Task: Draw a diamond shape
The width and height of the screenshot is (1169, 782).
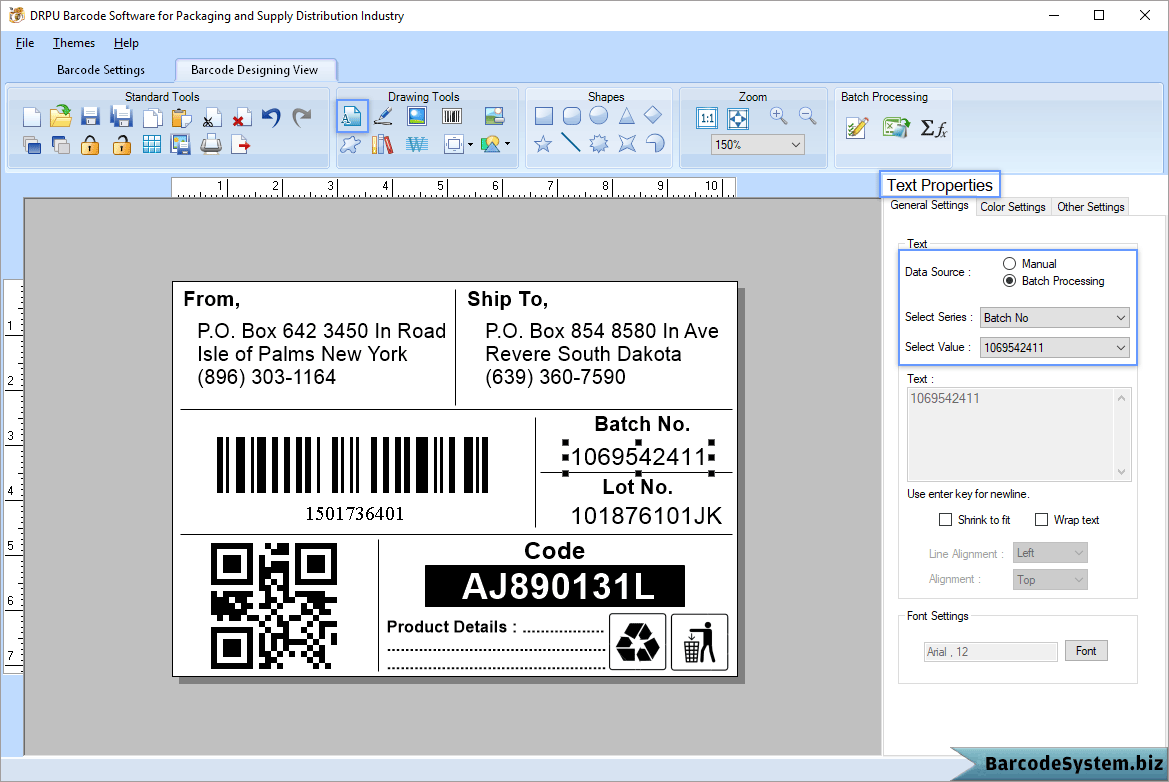Action: click(x=653, y=115)
